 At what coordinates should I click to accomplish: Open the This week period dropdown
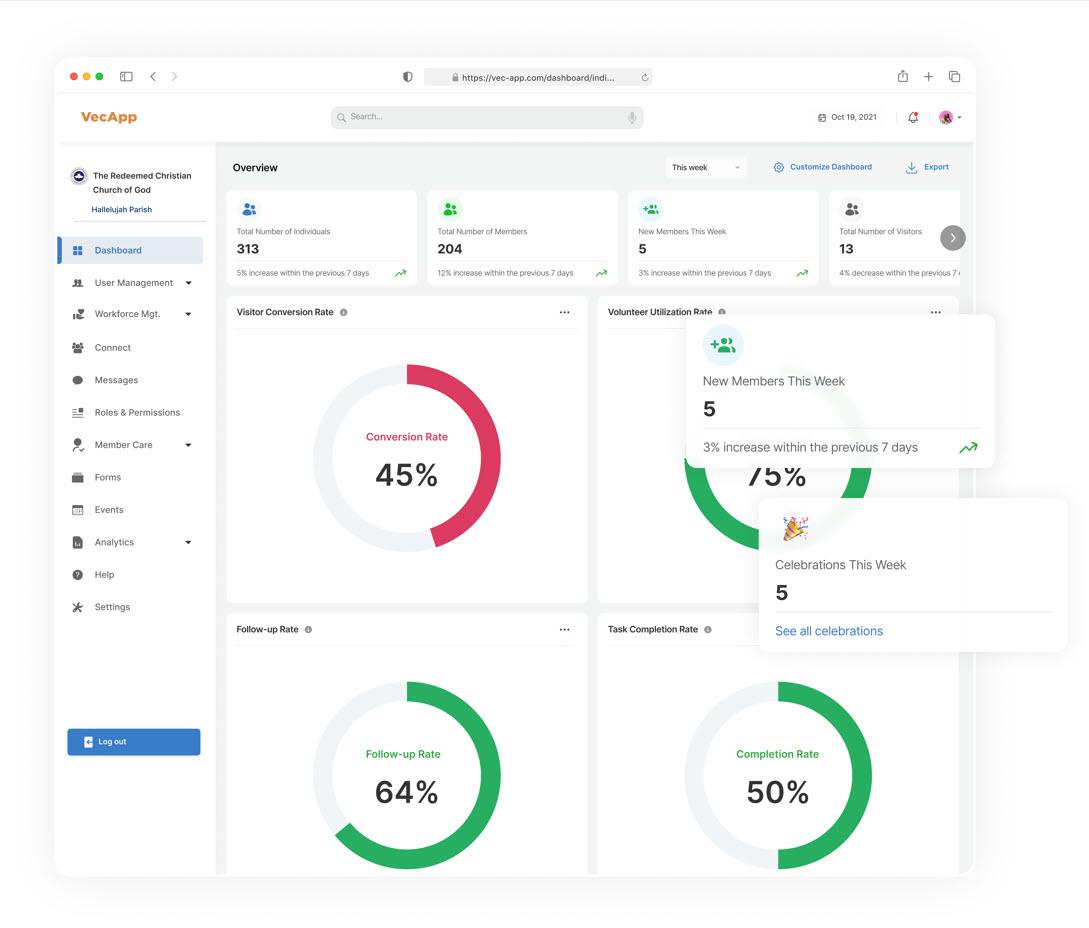(706, 168)
